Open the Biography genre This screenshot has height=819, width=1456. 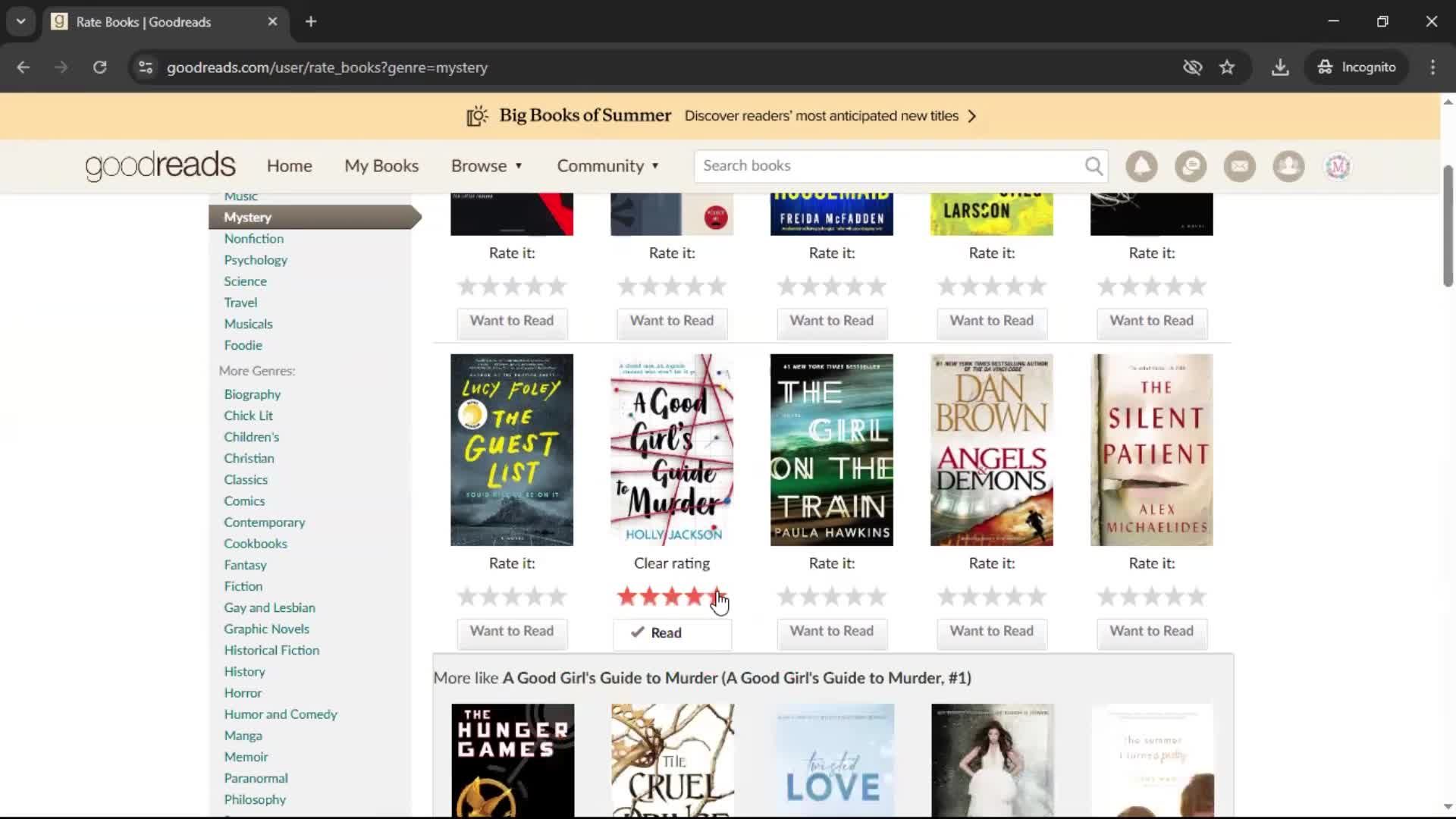click(x=252, y=394)
